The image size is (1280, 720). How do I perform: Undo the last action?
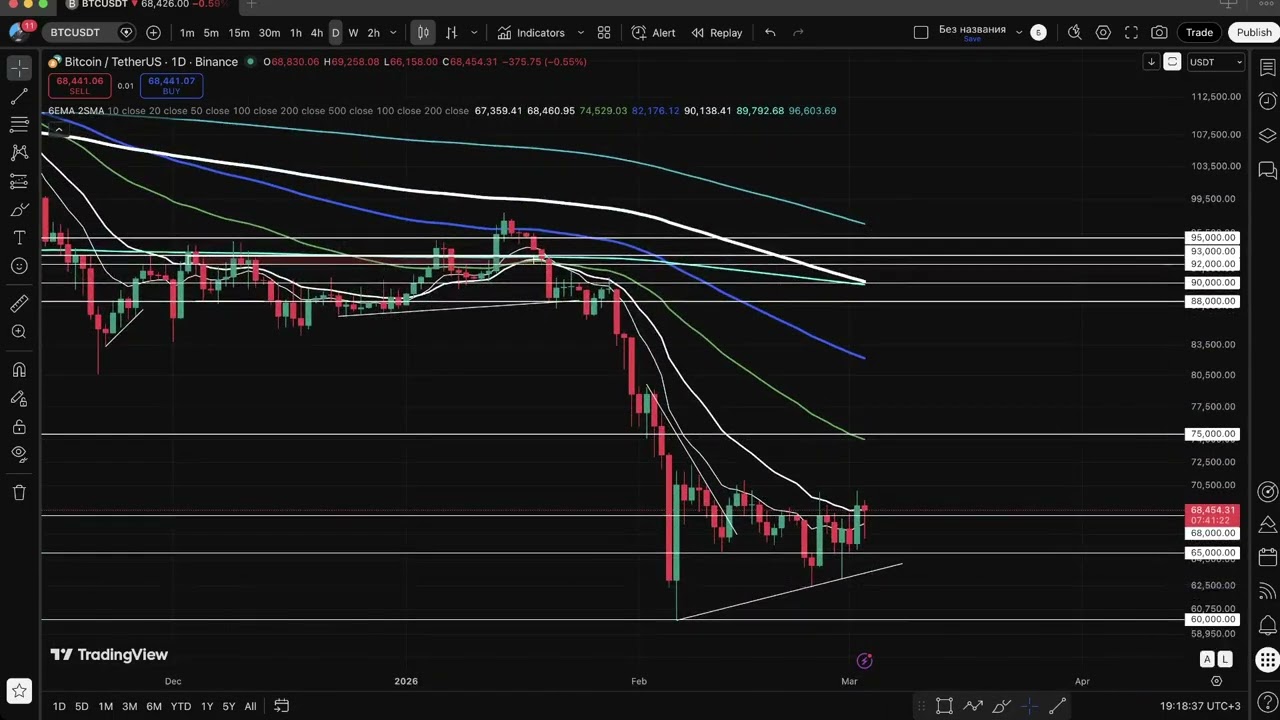(x=770, y=33)
